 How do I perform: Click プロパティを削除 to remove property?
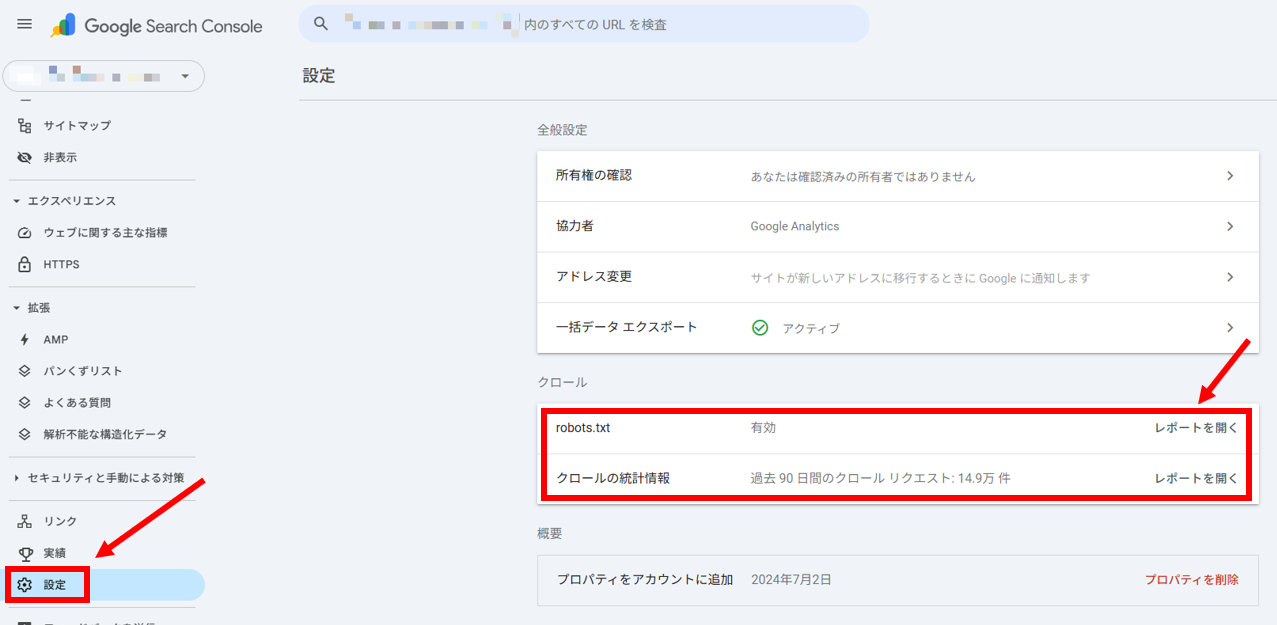[x=1191, y=580]
